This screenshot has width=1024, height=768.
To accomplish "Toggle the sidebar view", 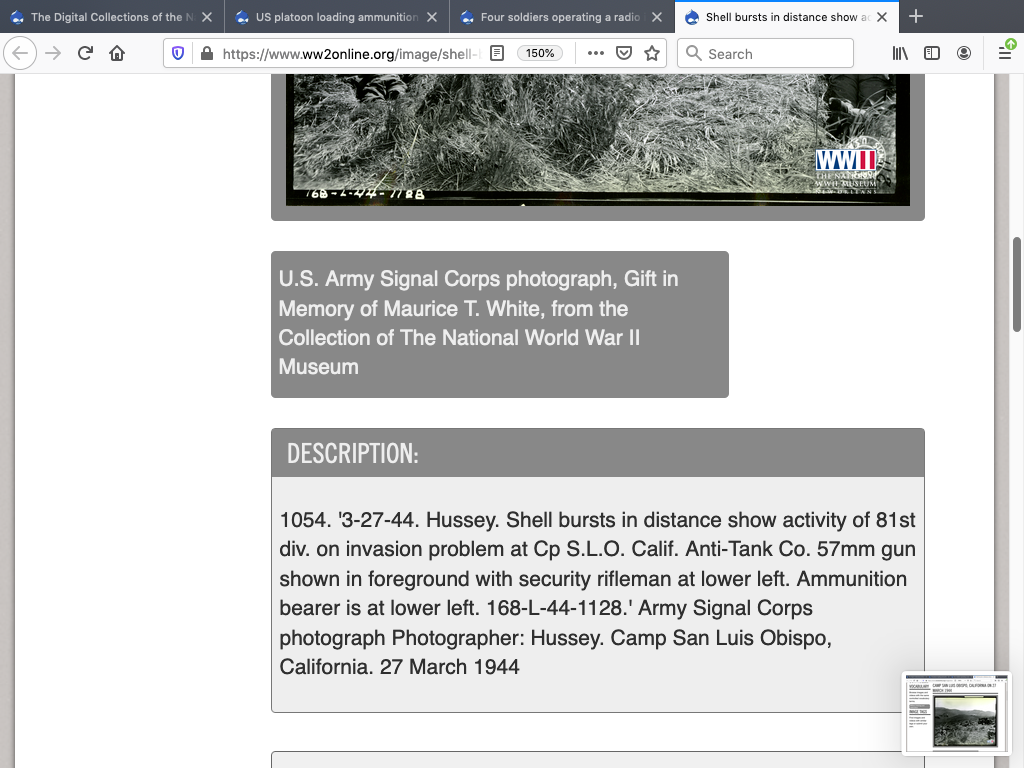I will coord(932,54).
